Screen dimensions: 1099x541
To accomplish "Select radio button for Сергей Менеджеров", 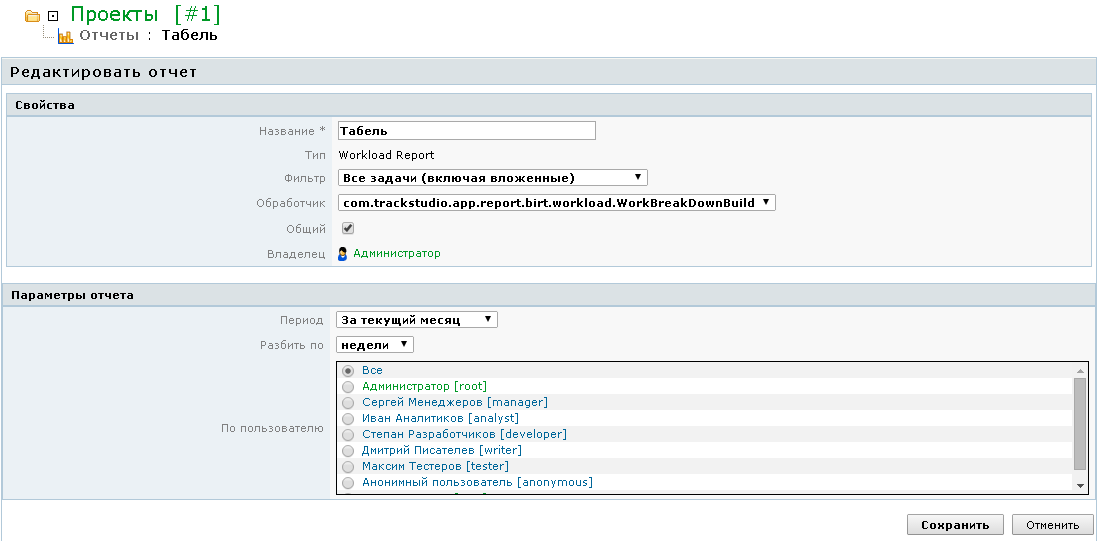I will (348, 402).
